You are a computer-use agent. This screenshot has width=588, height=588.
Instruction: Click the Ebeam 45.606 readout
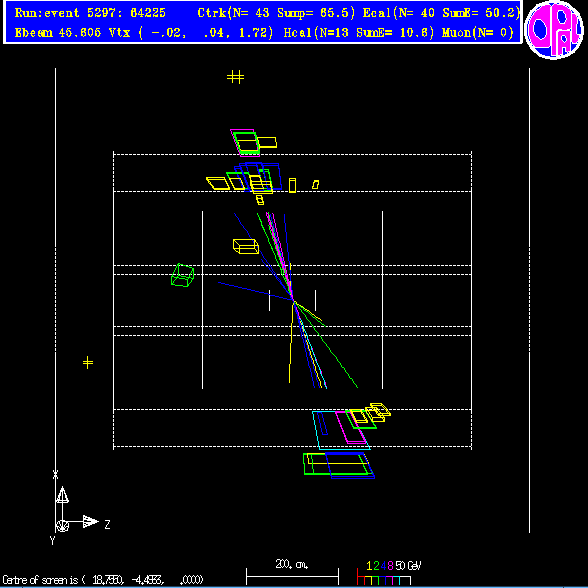pyautogui.click(x=58, y=33)
